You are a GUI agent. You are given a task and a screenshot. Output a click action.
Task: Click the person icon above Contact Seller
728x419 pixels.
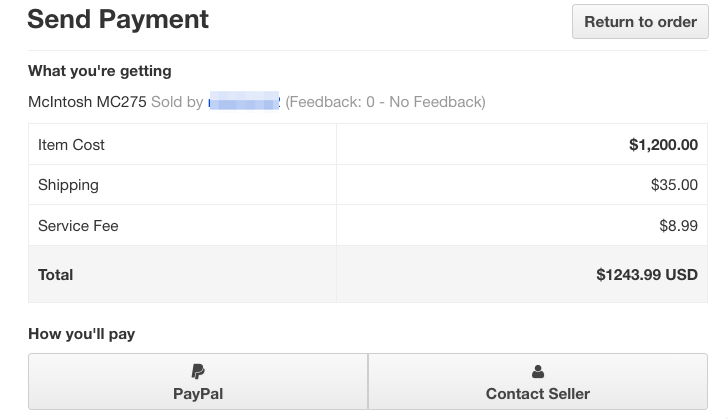pyautogui.click(x=538, y=371)
